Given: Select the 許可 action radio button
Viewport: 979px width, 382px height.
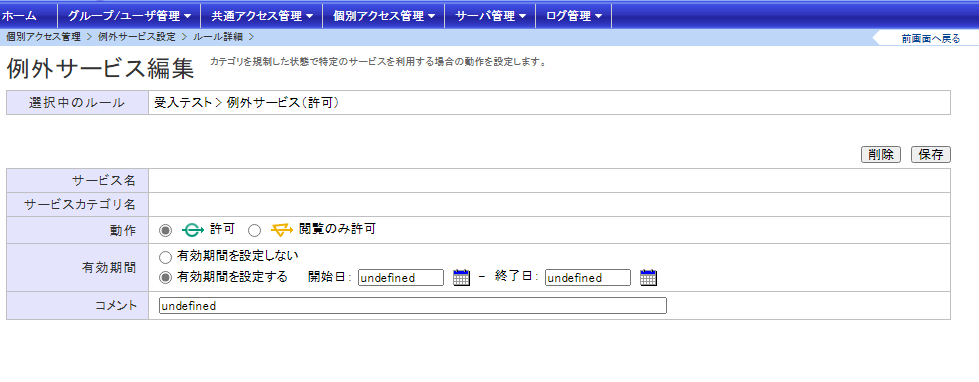Looking at the screenshot, I should click(165, 230).
